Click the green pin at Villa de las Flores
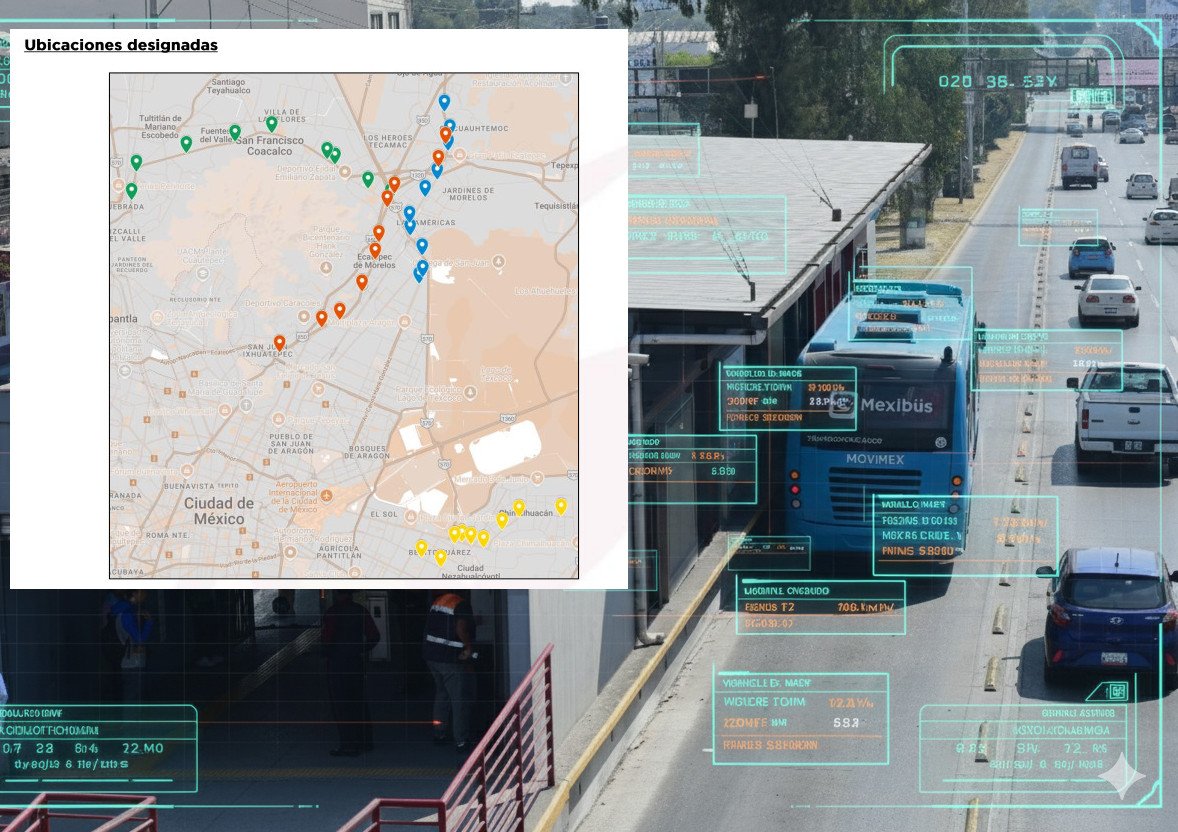 click(x=271, y=123)
